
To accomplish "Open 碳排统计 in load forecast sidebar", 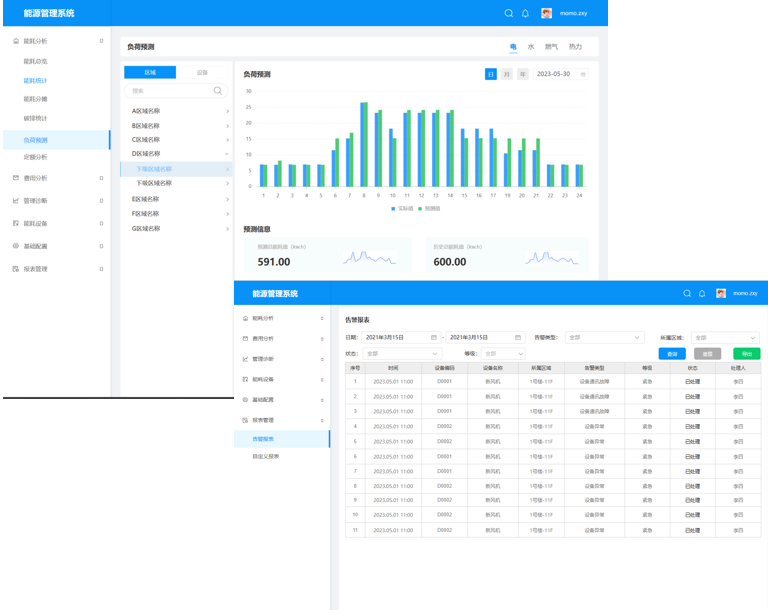I will (x=35, y=118).
